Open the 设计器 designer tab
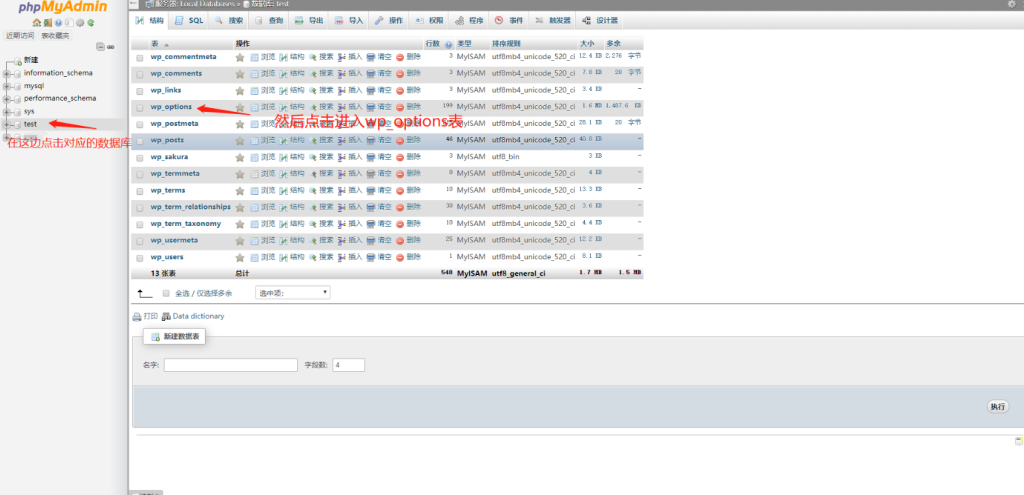This screenshot has height=495, width=1024. [599, 20]
